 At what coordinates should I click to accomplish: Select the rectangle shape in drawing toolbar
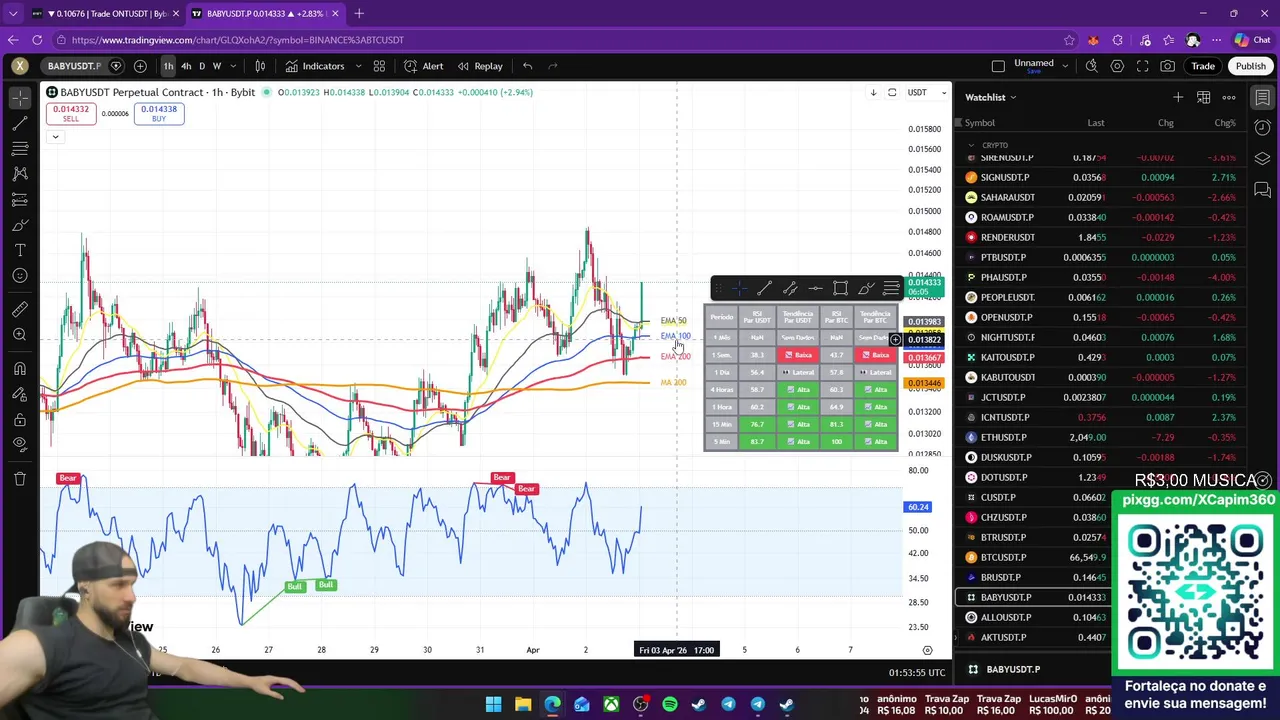tap(840, 289)
